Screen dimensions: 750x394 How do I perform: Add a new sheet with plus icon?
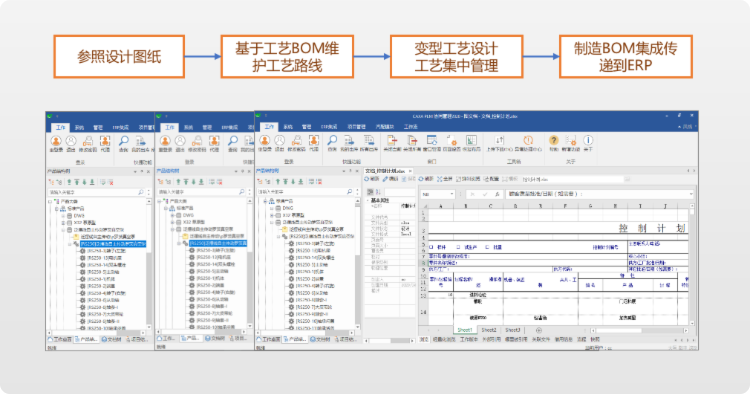tap(539, 330)
